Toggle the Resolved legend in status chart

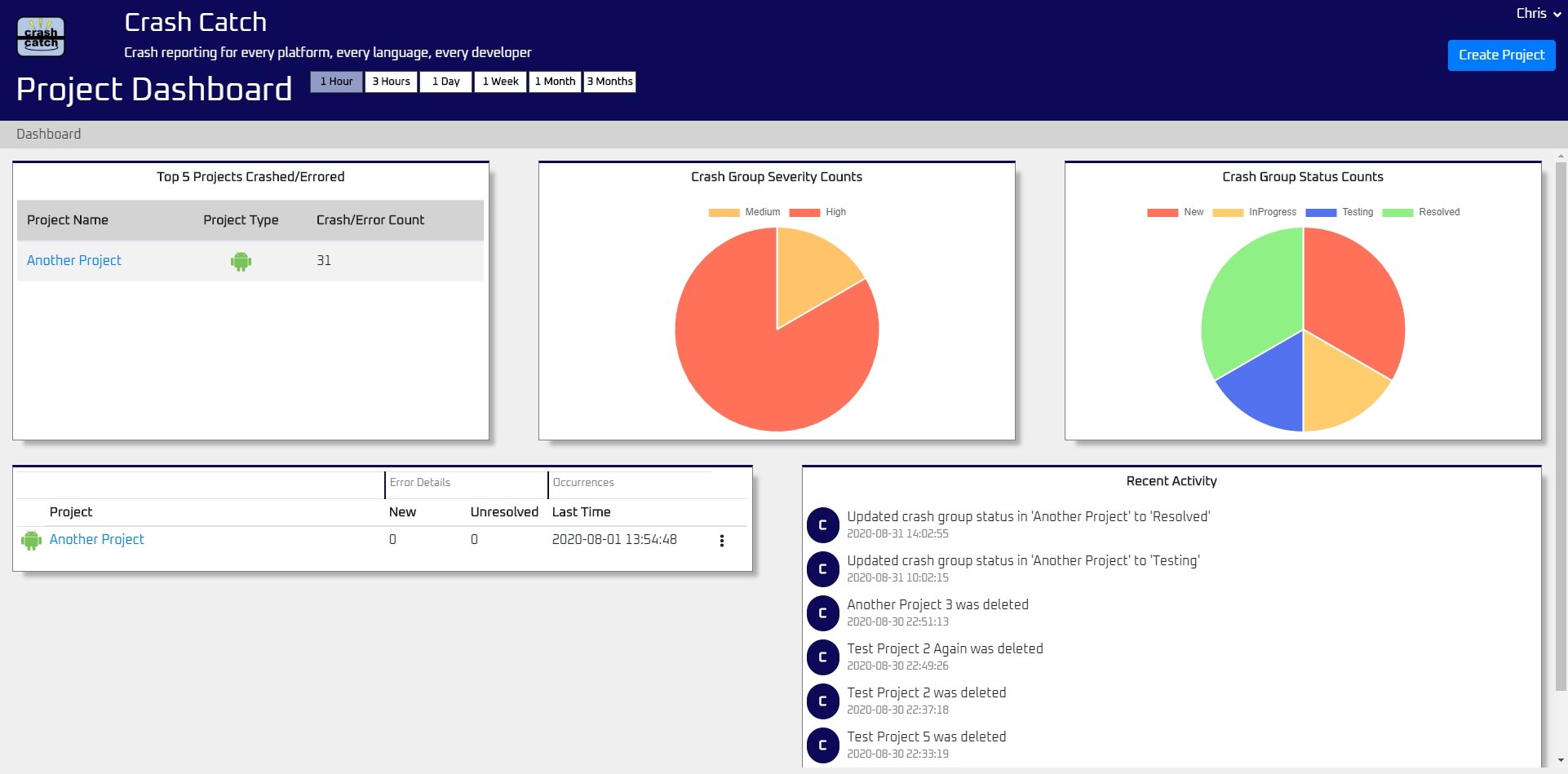tap(1421, 212)
